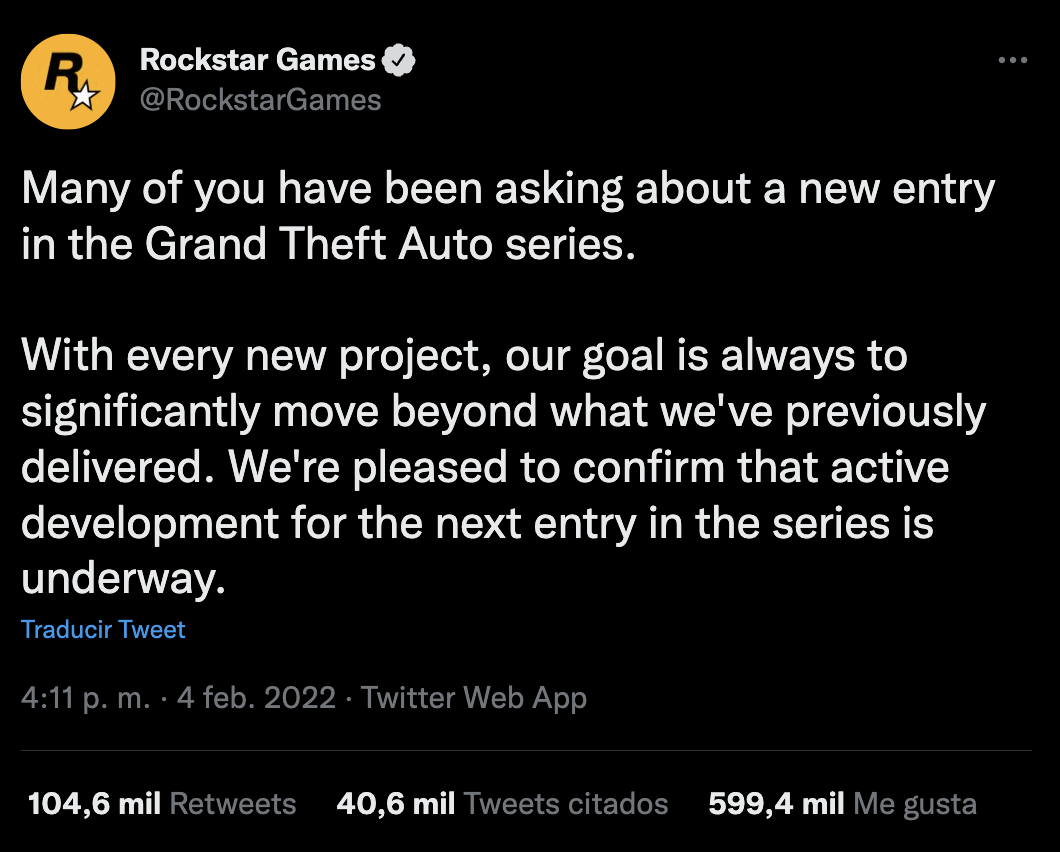Click the phrase Grand Theft Auto series
Viewport: 1060px width, 852px height.
point(389,244)
